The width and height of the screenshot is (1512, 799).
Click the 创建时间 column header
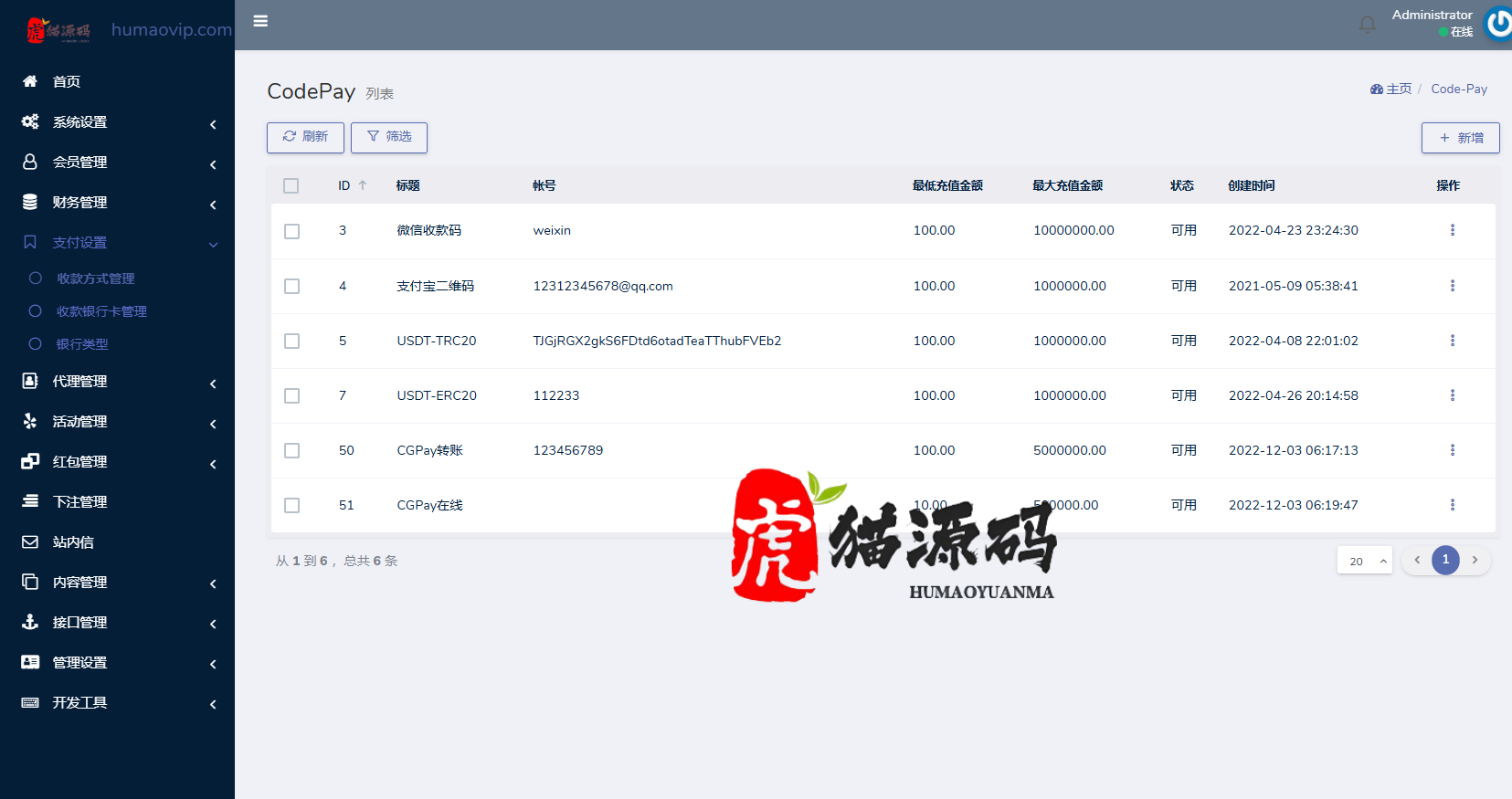[x=1251, y=185]
